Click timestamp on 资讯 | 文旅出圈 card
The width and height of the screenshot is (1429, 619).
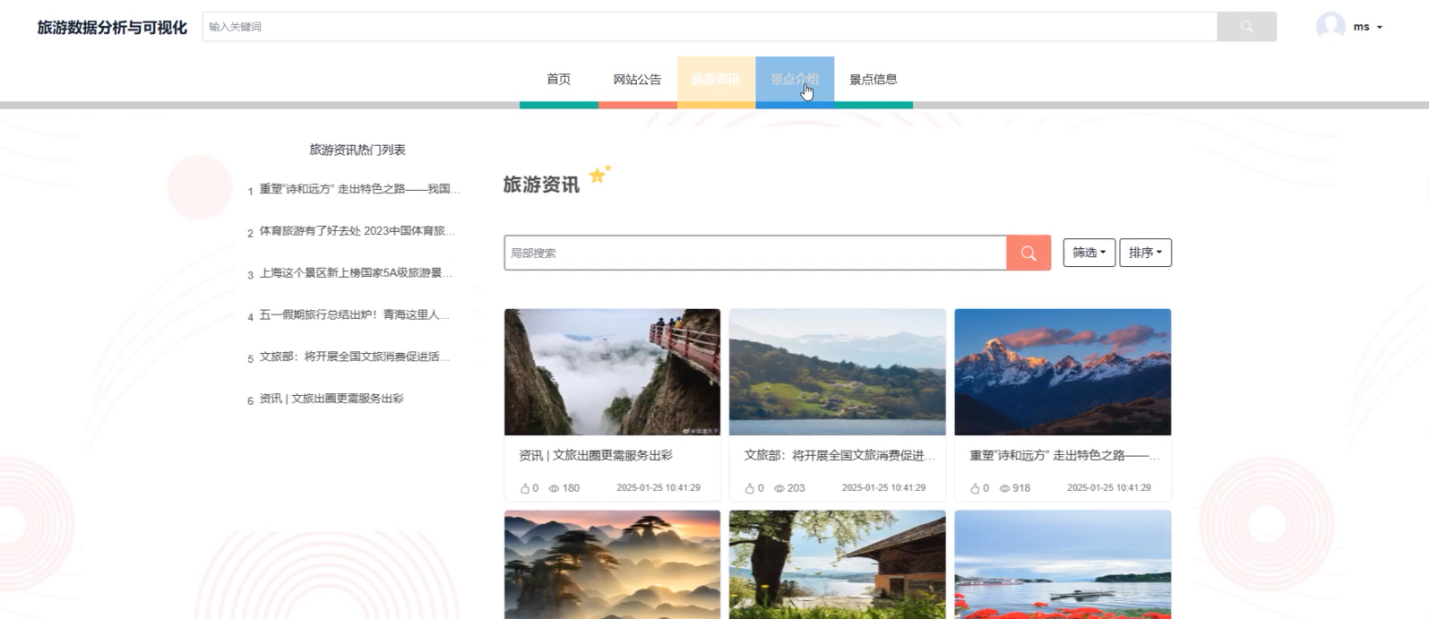pos(658,488)
